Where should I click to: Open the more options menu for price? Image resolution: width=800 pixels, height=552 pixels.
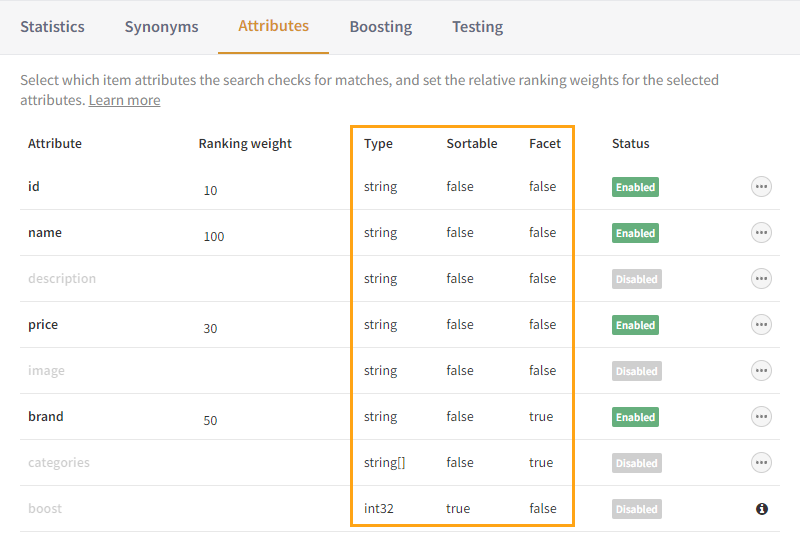761,325
